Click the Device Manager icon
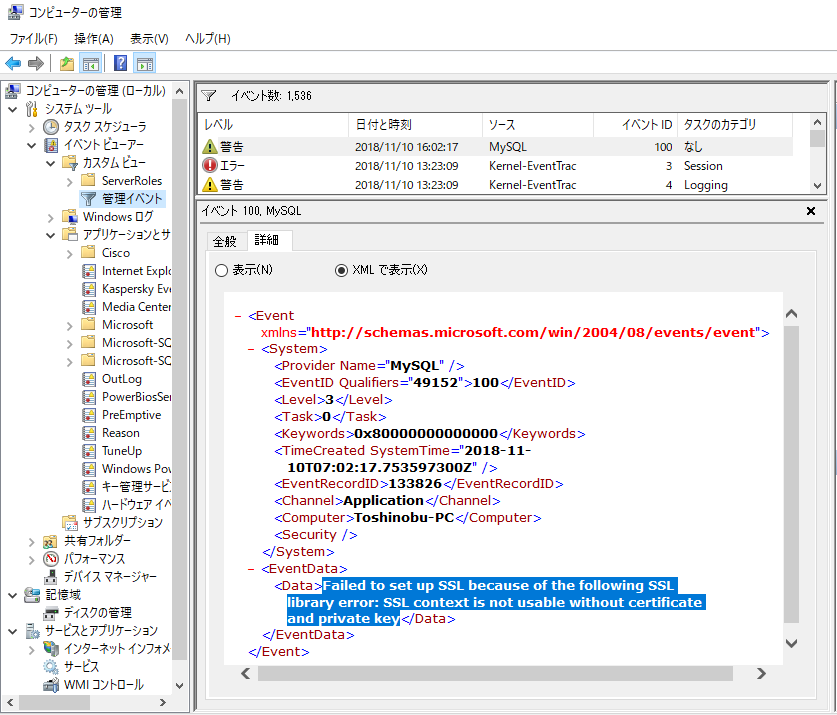This screenshot has height=715, width=837. pyautogui.click(x=51, y=577)
